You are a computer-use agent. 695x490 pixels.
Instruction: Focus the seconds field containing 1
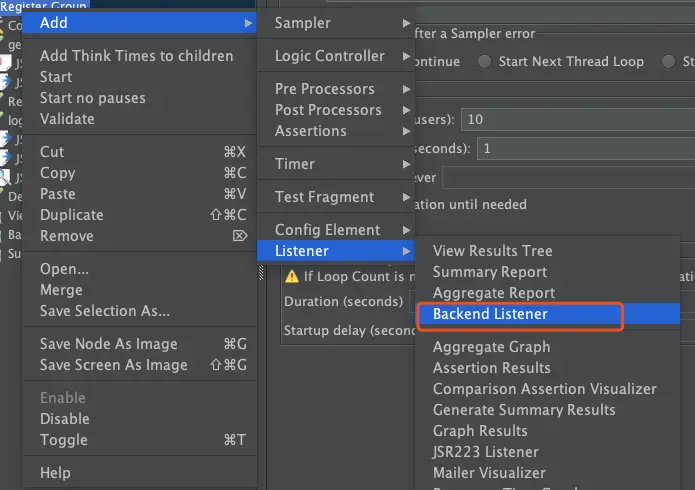coord(580,148)
